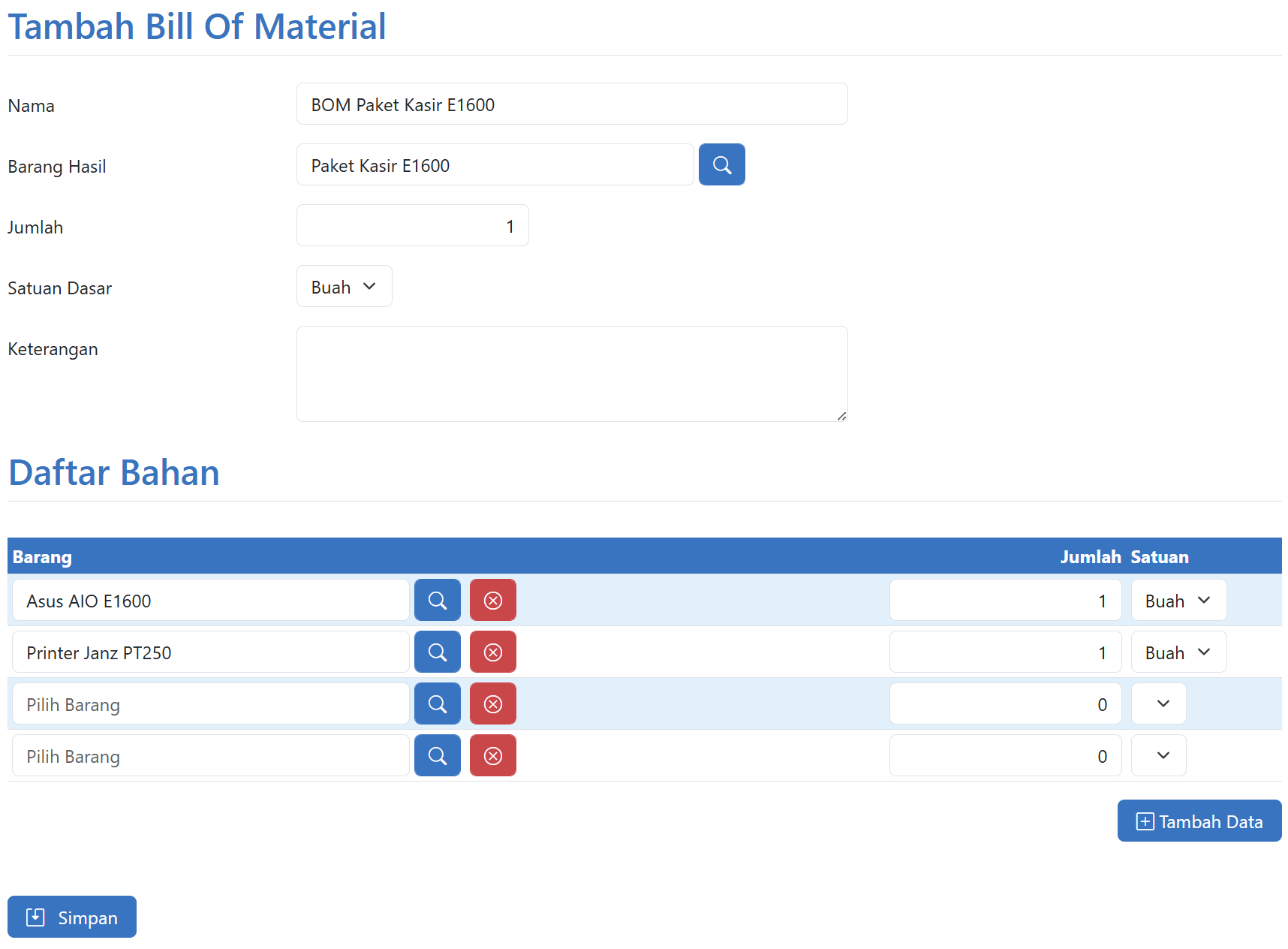Screen dimensions: 1288x949
Task: Click the Printer Janz PT250 item field
Action: click(x=210, y=652)
